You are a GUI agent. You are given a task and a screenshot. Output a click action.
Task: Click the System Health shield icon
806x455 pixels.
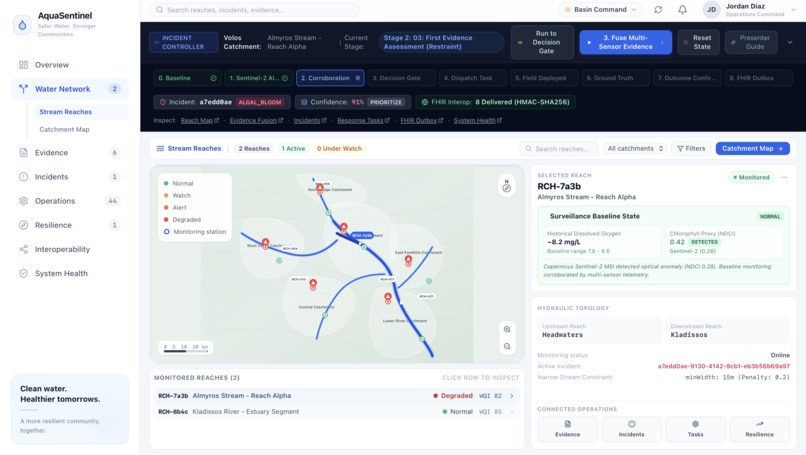[x=23, y=274]
